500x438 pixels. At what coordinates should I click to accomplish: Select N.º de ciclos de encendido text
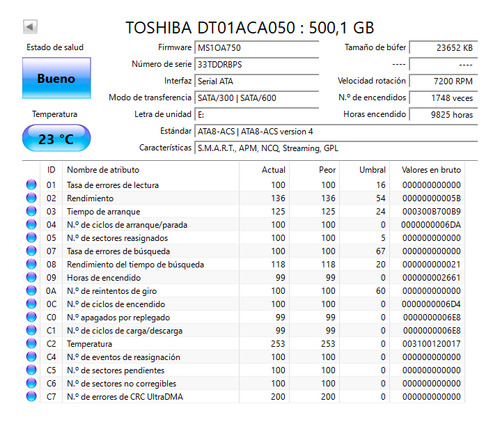point(116,304)
